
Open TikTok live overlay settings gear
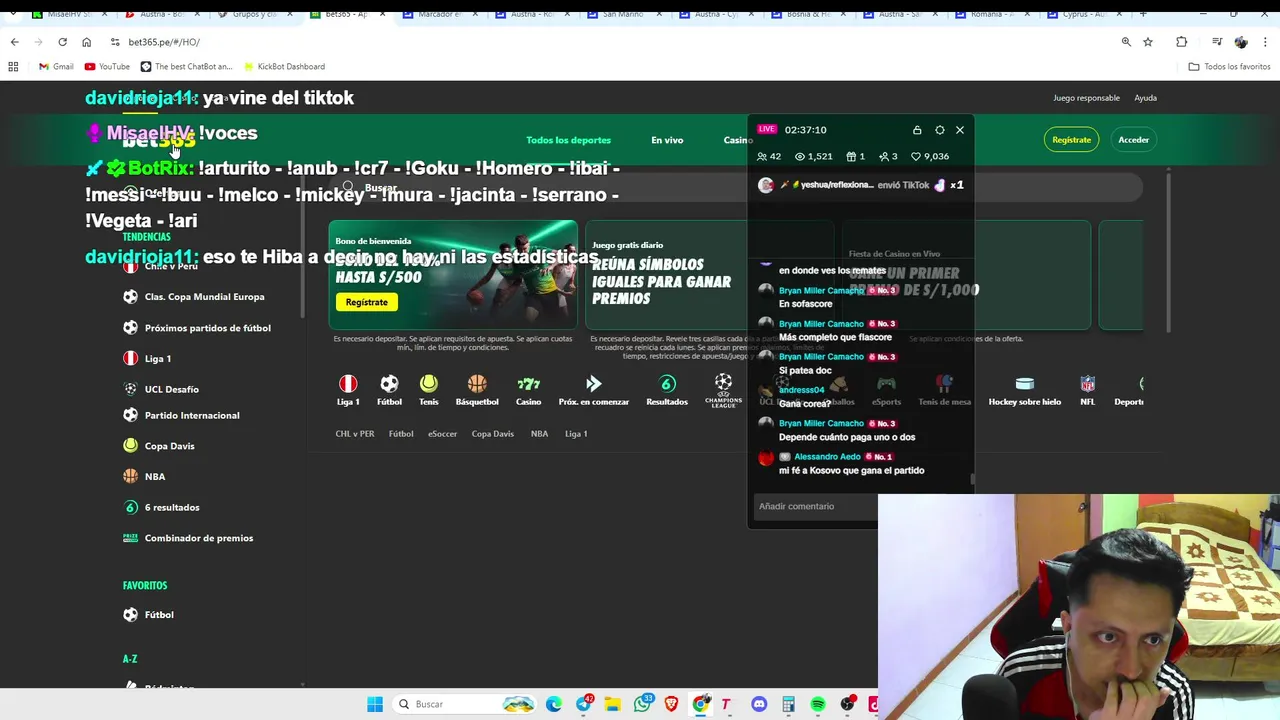[940, 130]
